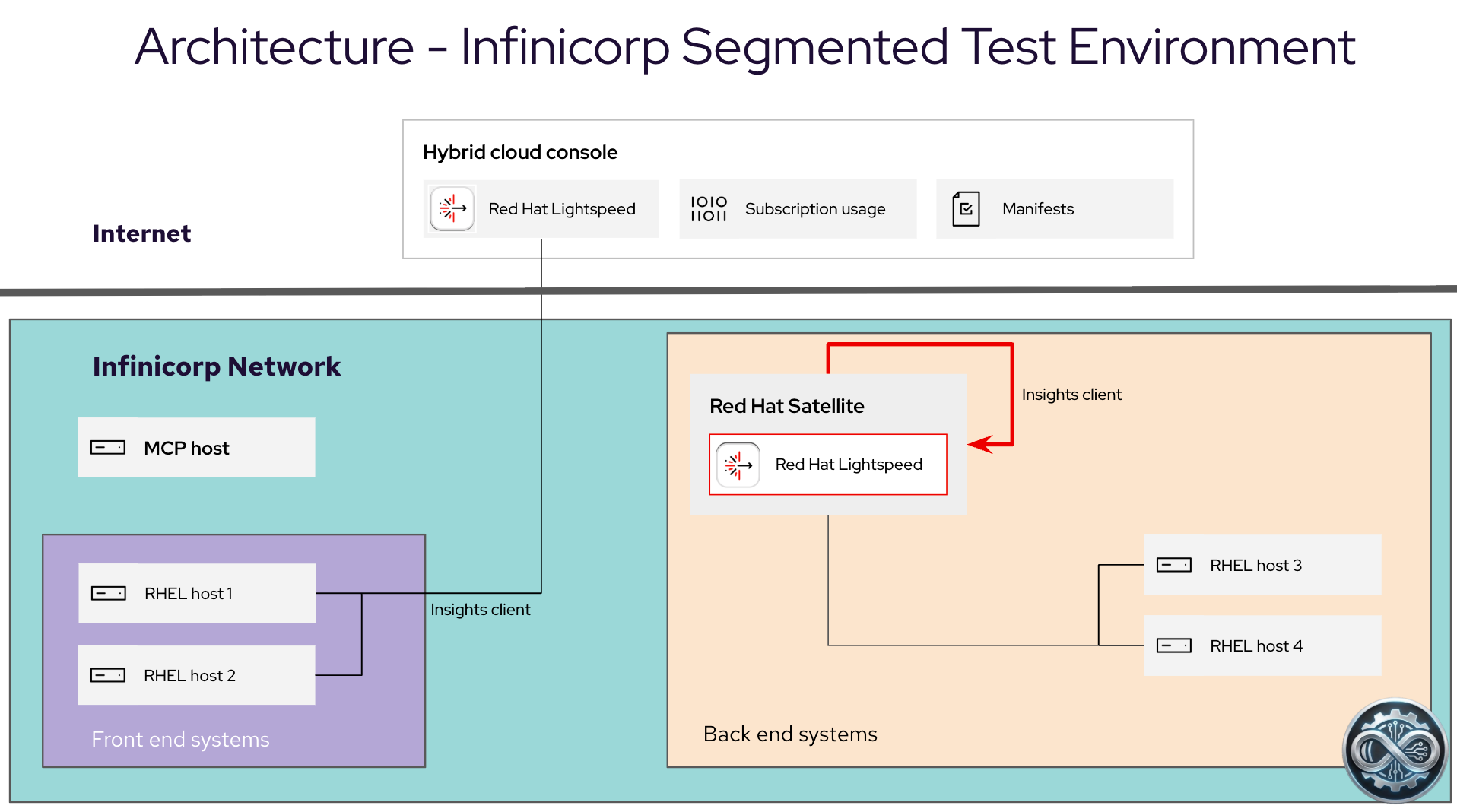Click the Internet label above the divider
Screen dimensions: 1457x812
(141, 233)
